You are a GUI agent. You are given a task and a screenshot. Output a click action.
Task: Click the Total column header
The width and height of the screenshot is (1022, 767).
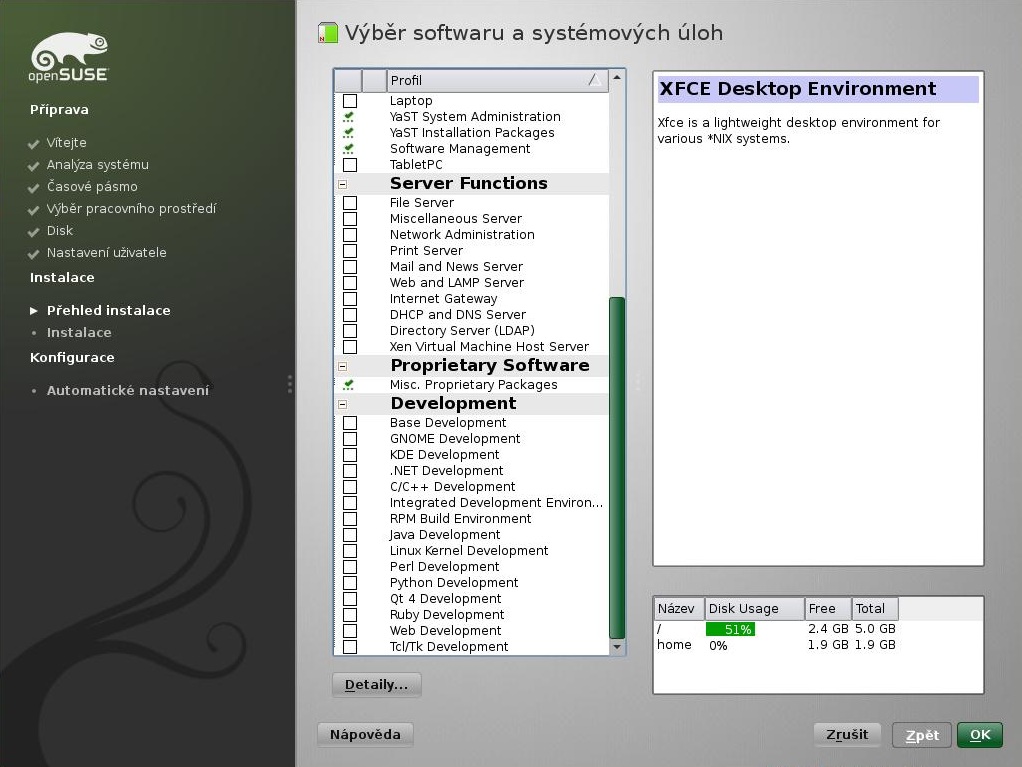pyautogui.click(x=875, y=609)
